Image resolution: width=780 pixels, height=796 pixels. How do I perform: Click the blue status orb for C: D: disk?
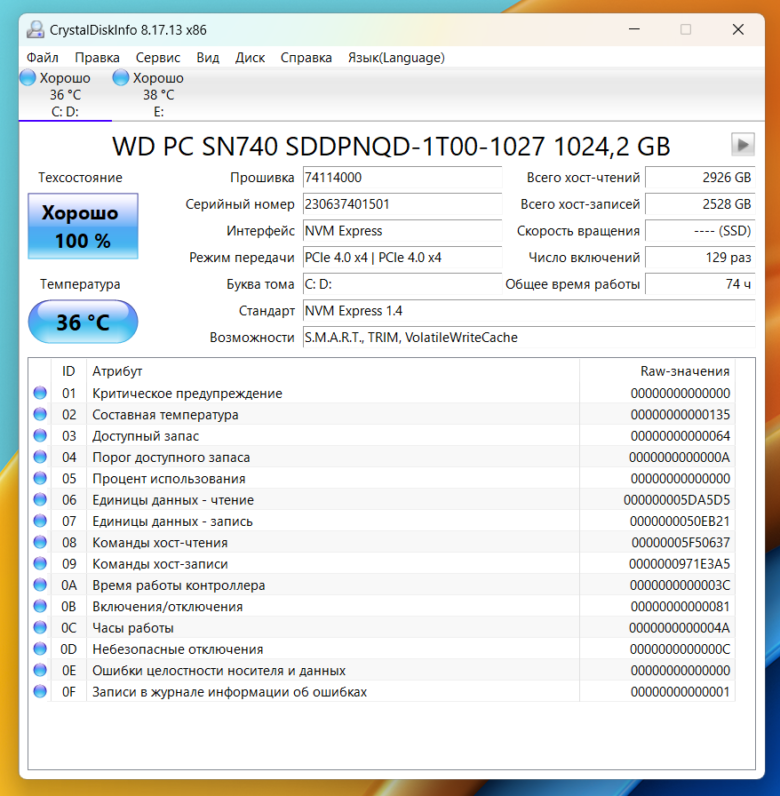(x=28, y=78)
